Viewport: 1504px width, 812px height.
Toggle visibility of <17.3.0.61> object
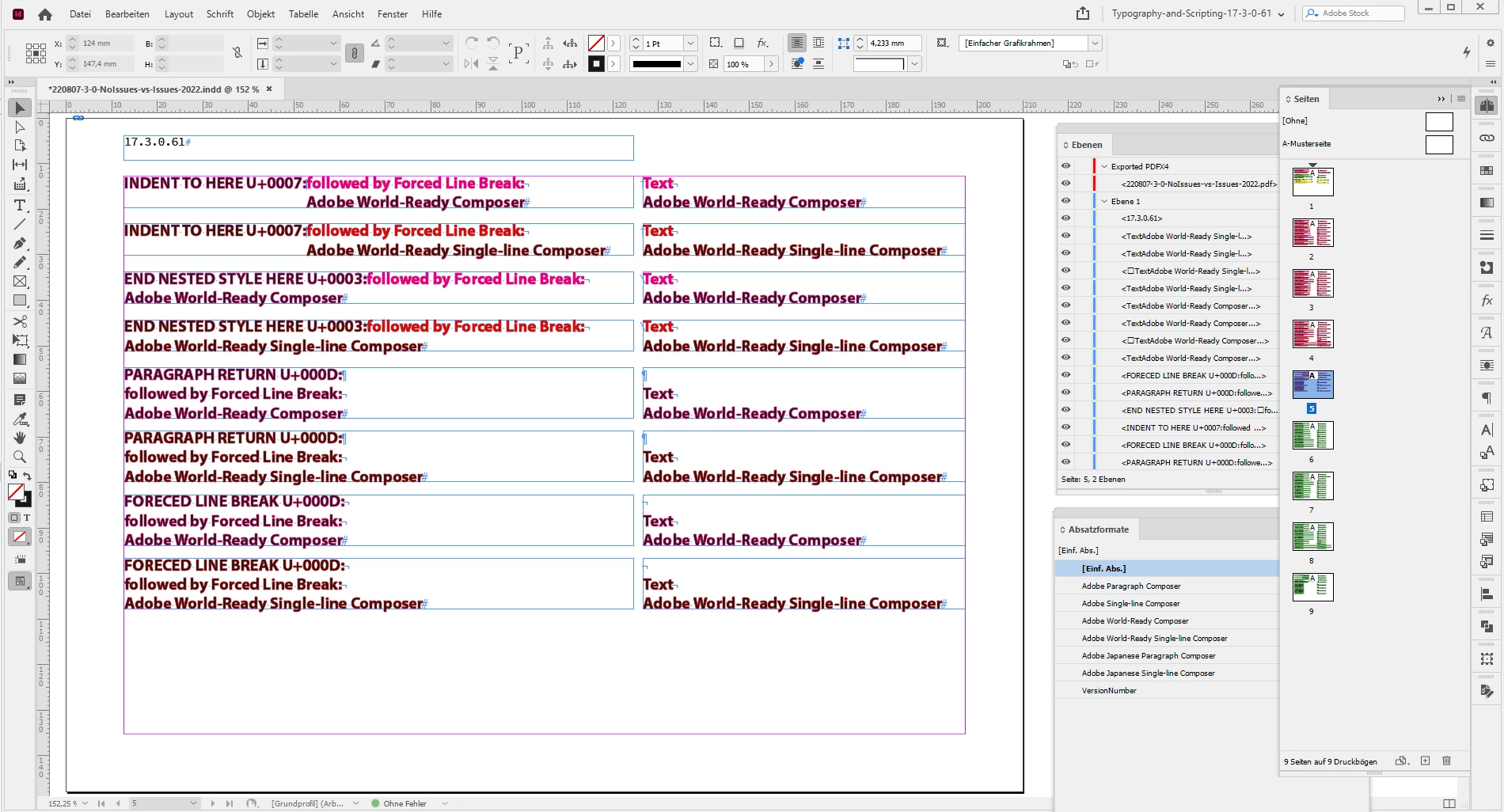pos(1065,218)
